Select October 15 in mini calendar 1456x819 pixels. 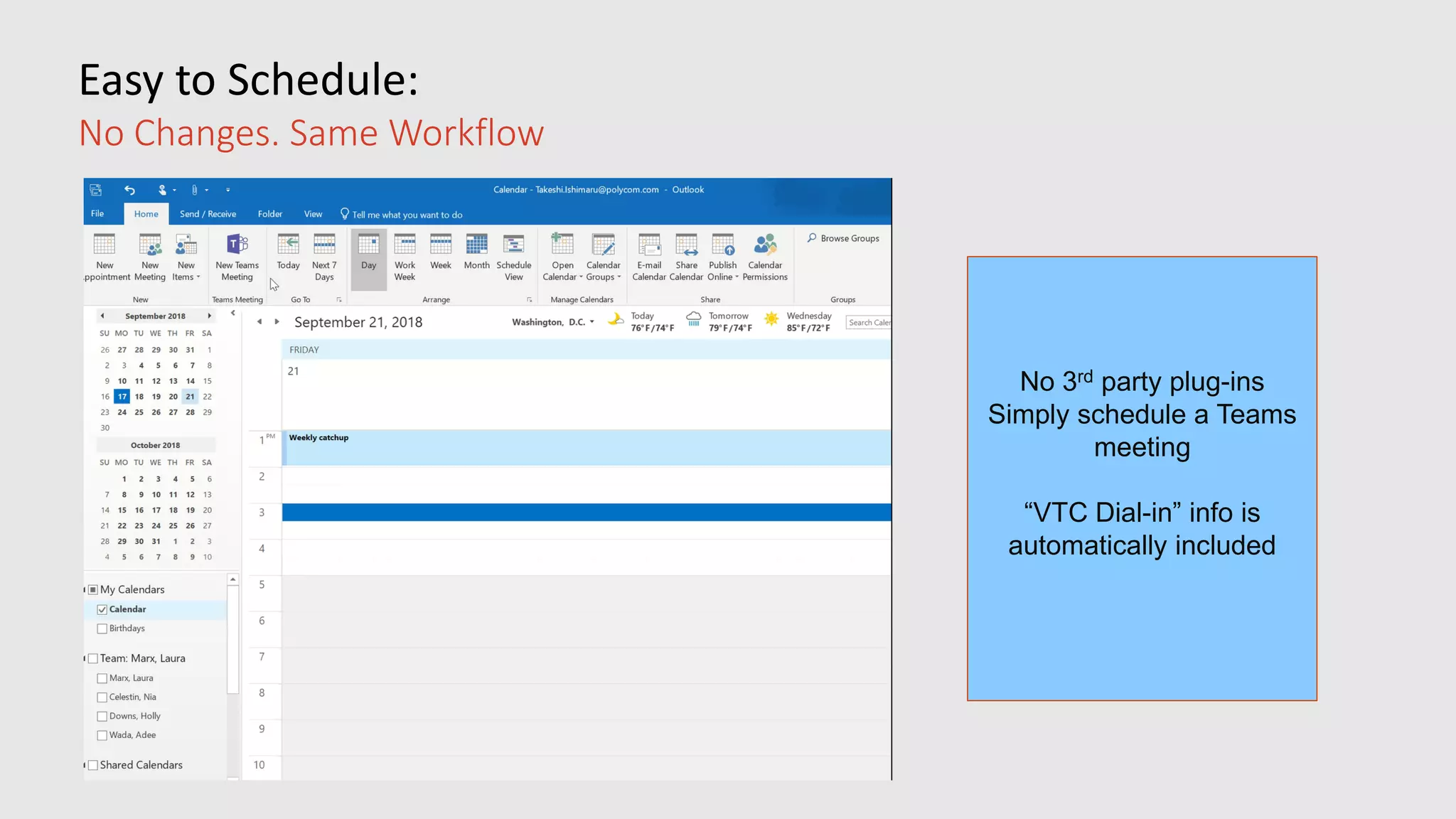point(122,510)
